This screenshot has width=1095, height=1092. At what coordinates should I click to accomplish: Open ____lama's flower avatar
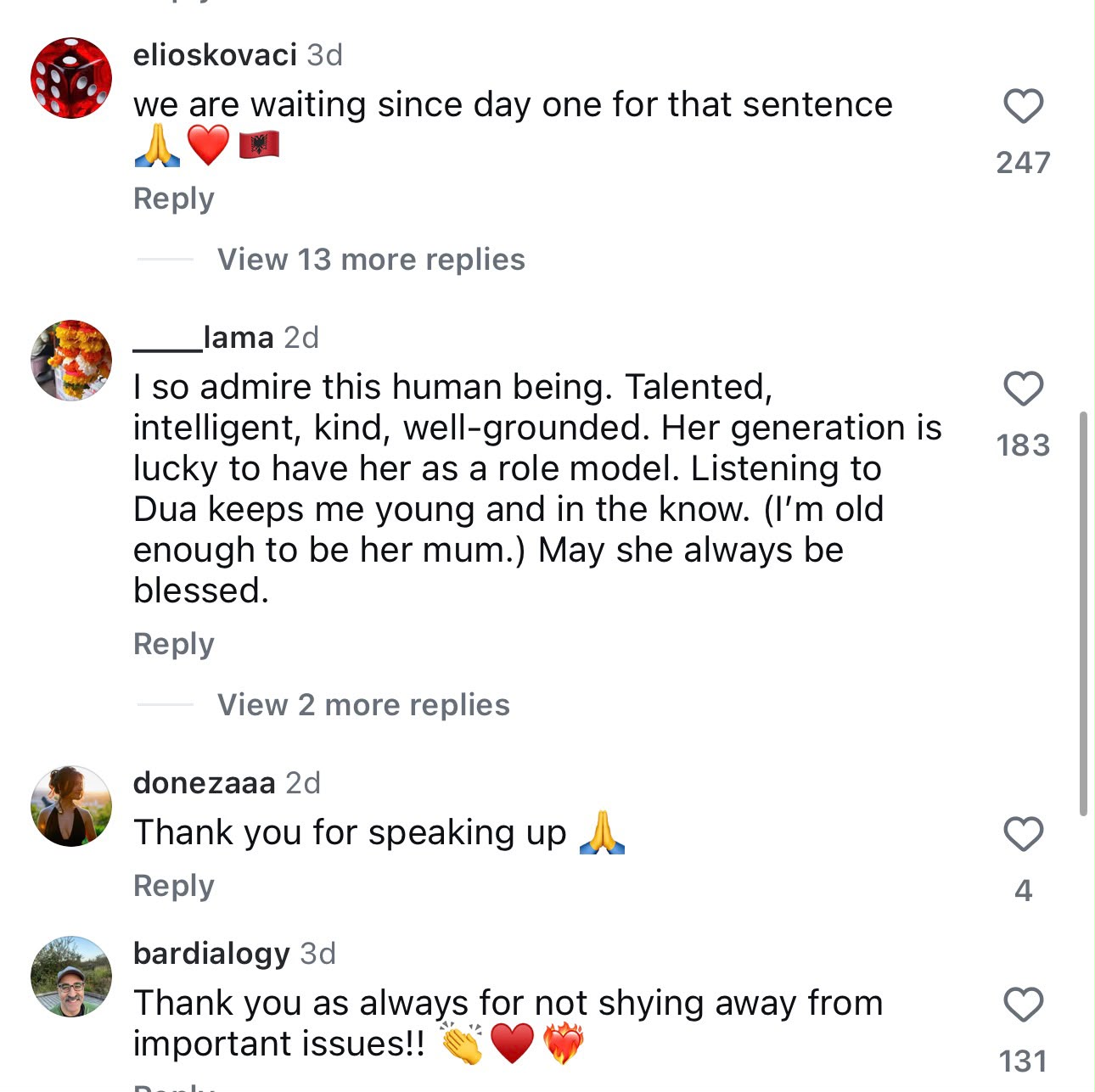(71, 361)
